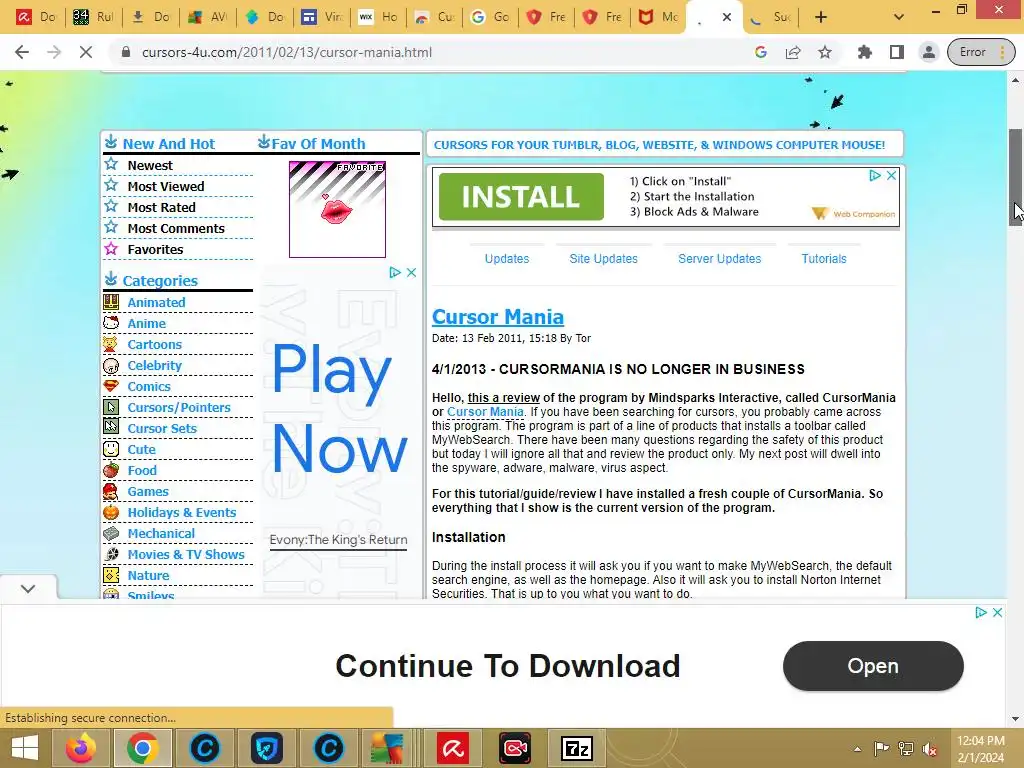Switch to the Google tab

click(x=490, y=17)
